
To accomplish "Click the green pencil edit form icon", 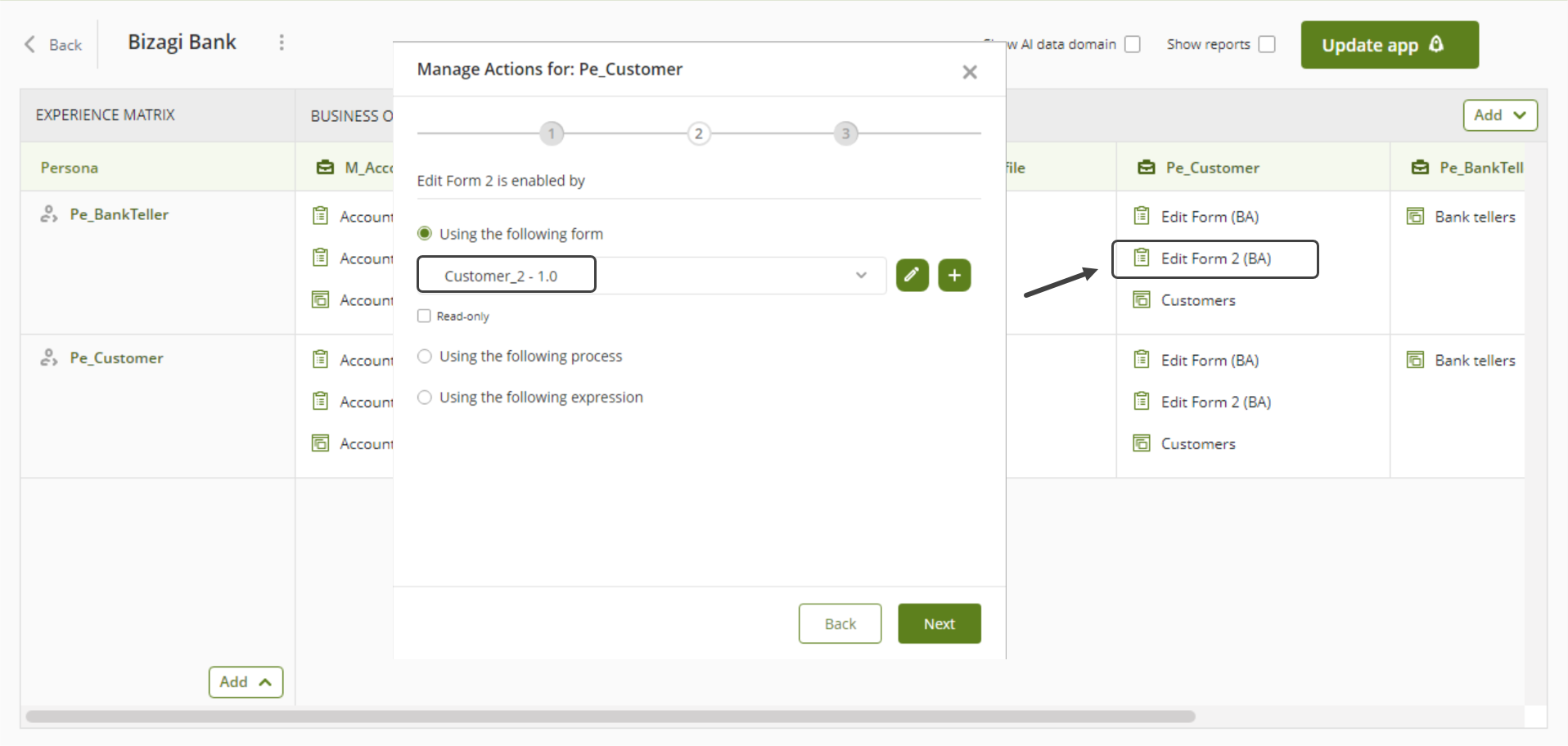I will pyautogui.click(x=912, y=276).
